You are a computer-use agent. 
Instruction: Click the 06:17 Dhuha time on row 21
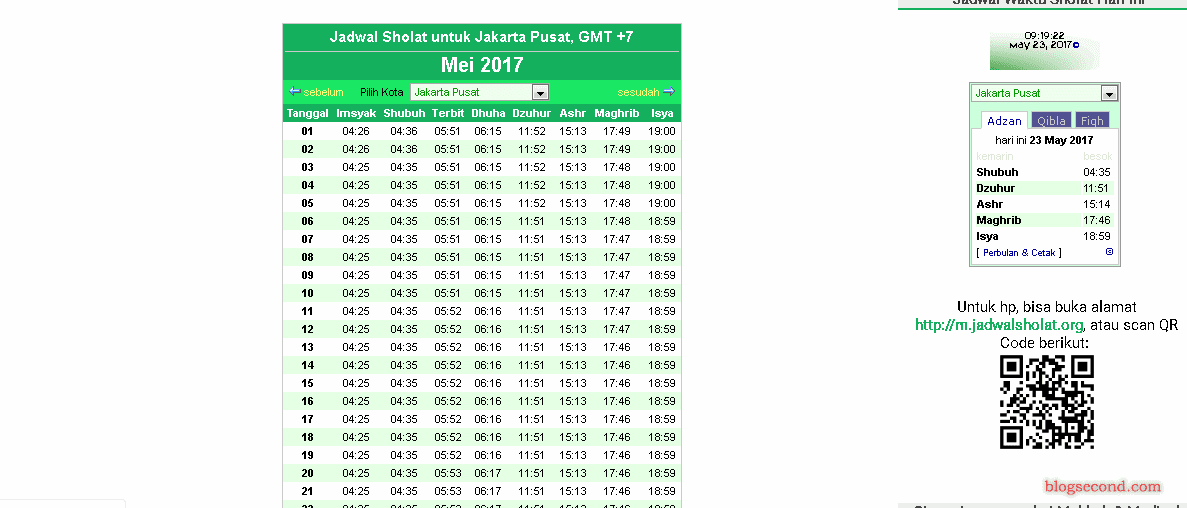[488, 491]
